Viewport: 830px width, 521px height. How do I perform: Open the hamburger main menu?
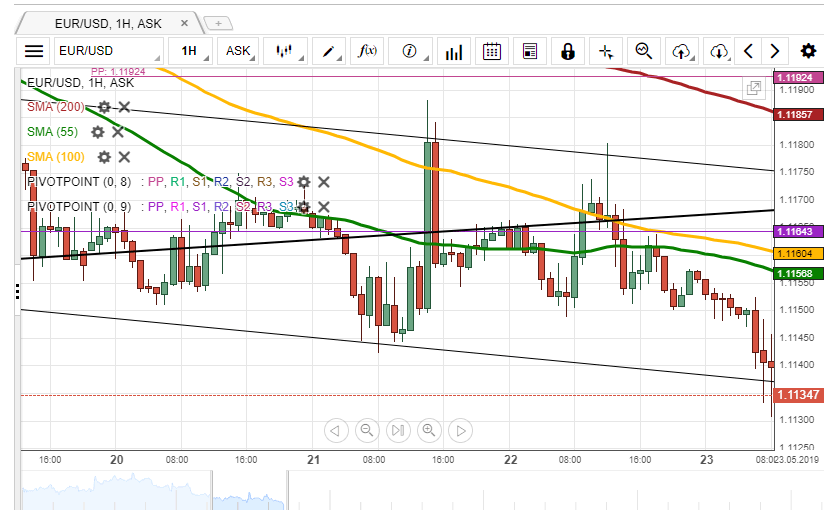pos(34,51)
